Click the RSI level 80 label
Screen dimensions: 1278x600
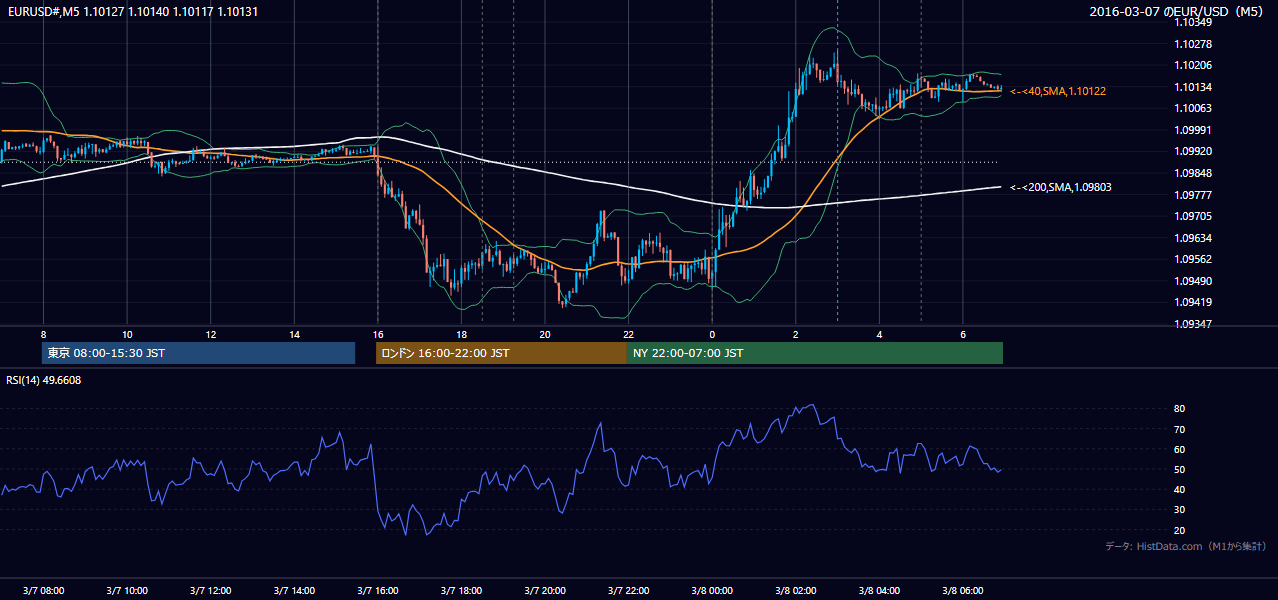(1180, 409)
